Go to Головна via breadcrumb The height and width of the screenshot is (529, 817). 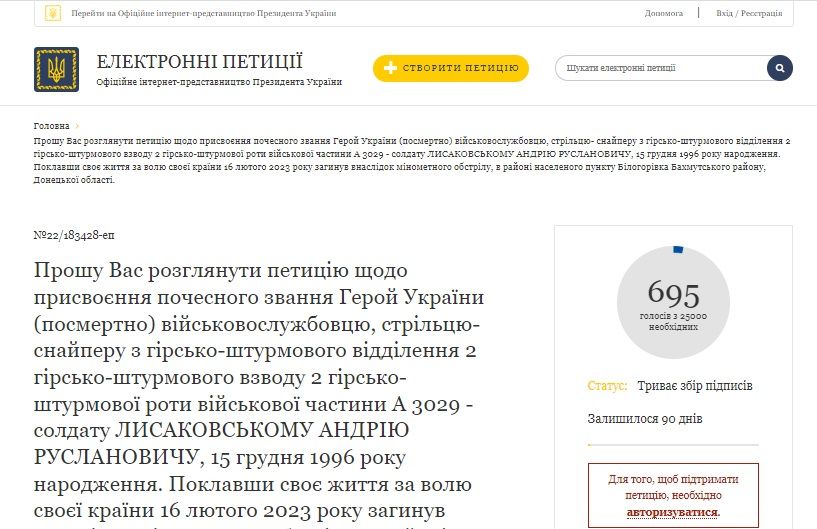pyautogui.click(x=51, y=126)
